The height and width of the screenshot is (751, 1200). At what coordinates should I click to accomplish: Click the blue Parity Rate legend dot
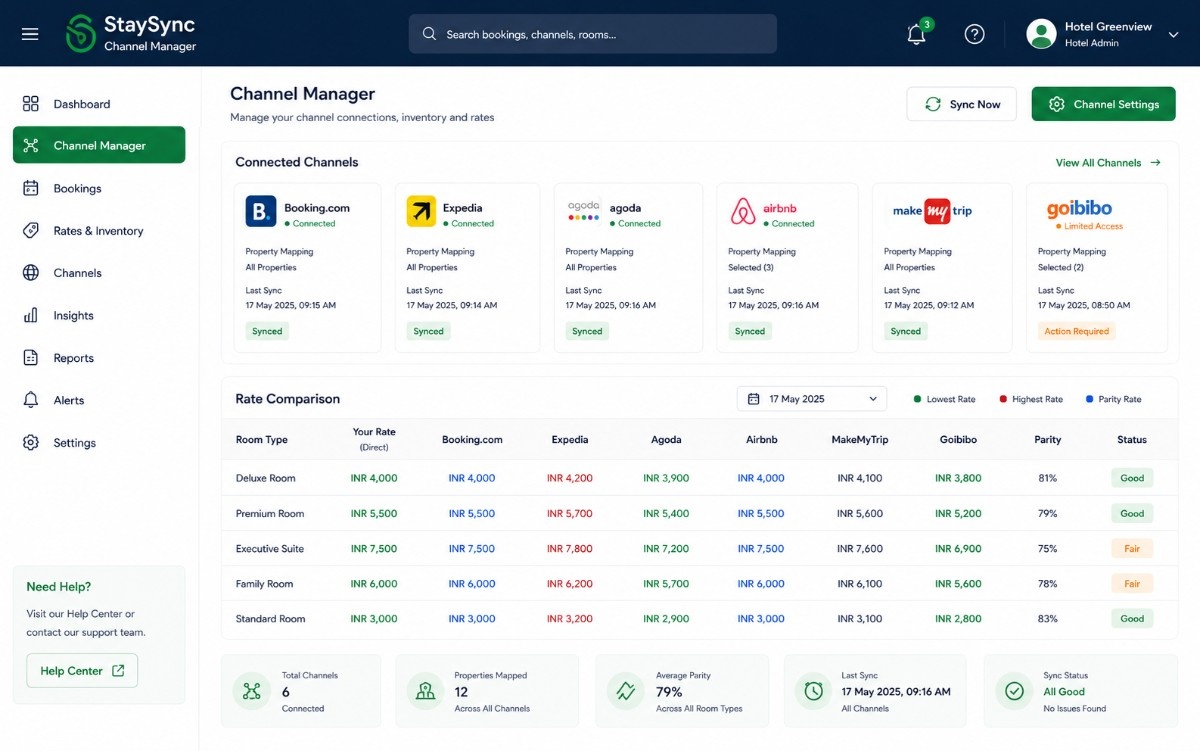pyautogui.click(x=1090, y=399)
